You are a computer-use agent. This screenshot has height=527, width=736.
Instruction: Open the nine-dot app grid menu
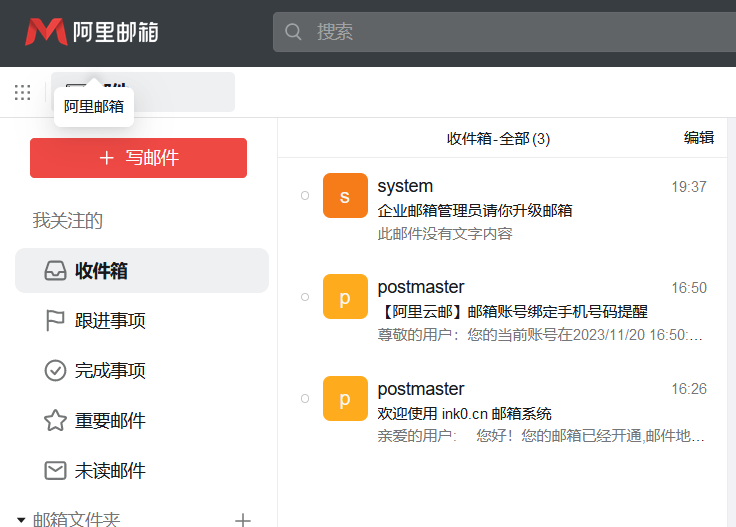tap(23, 92)
